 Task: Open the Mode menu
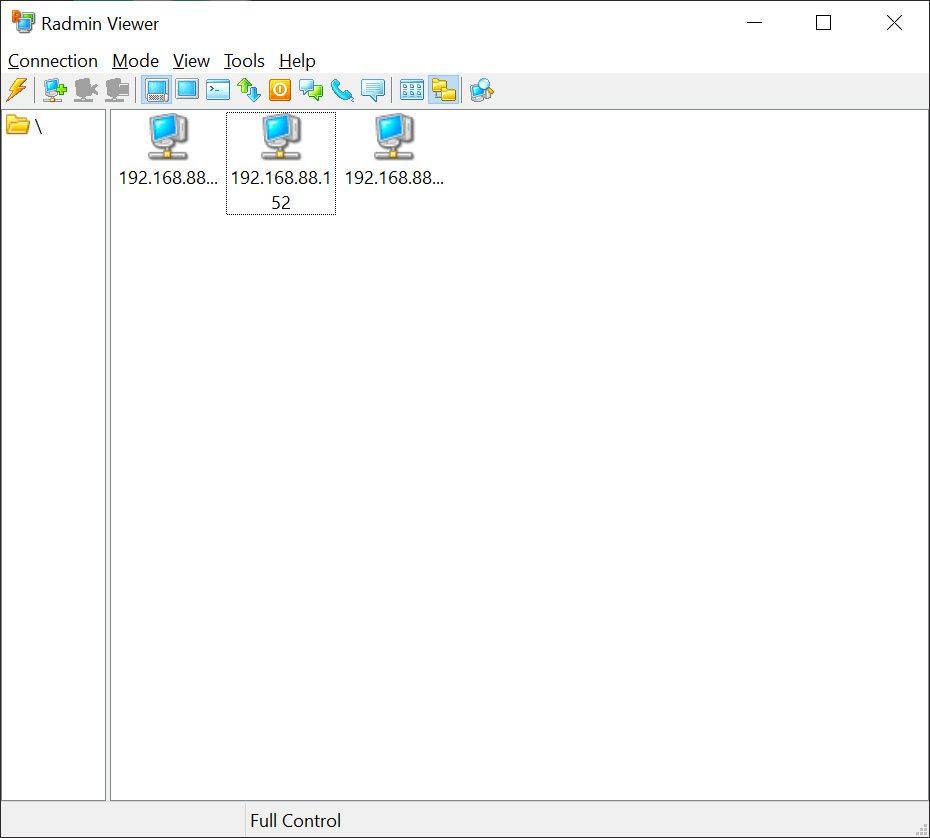[x=136, y=61]
